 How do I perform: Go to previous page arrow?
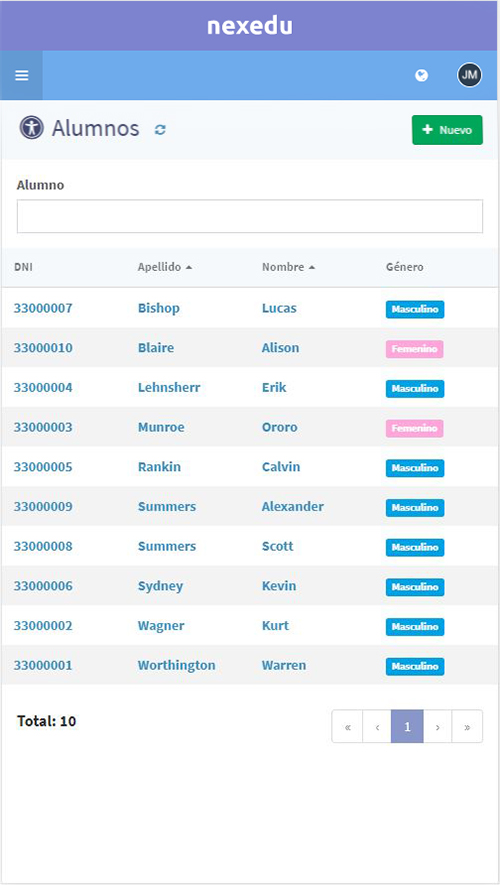377,726
